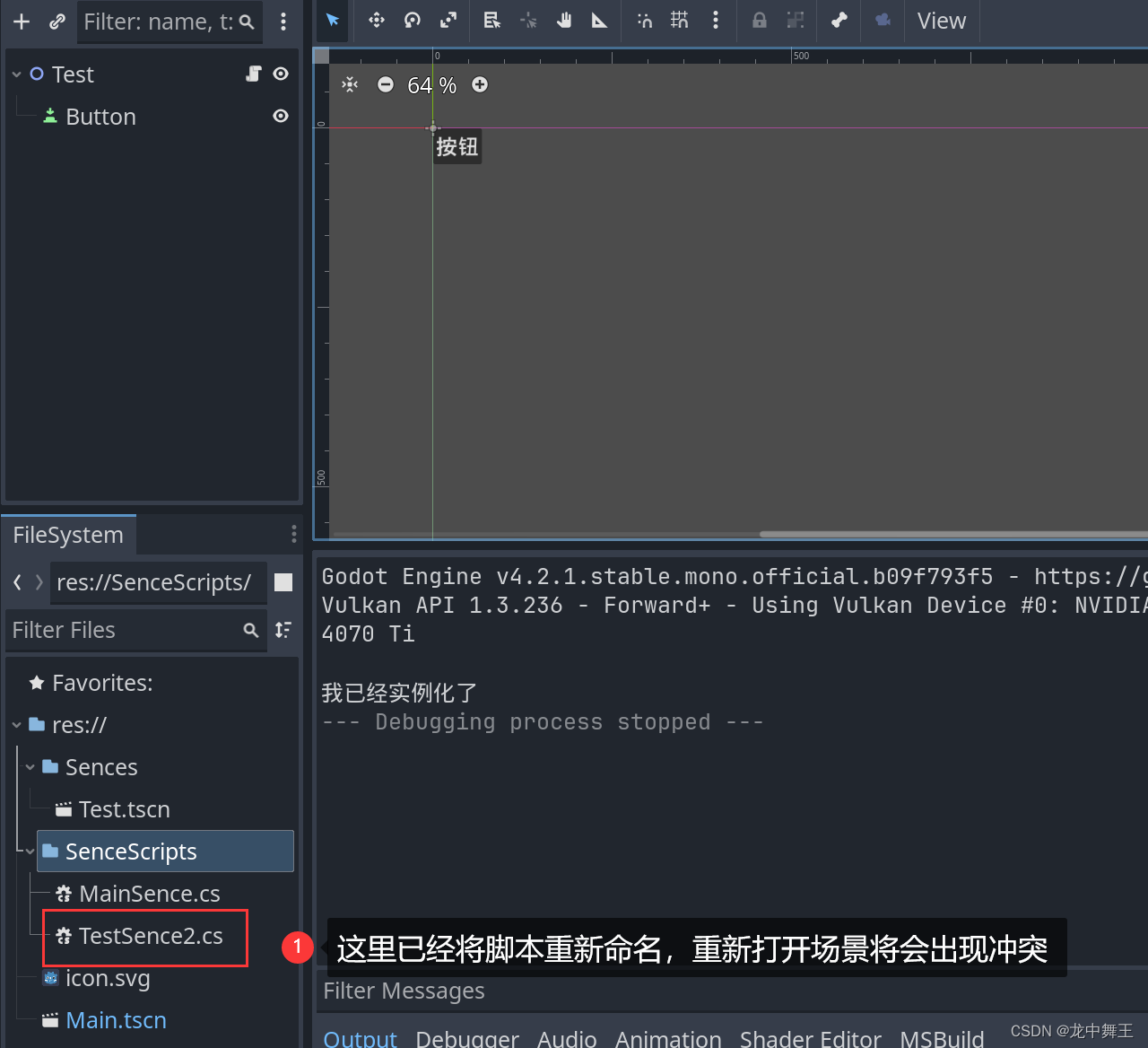Viewport: 1148px width, 1048px height.
Task: Select the Test root node
Action: point(73,74)
